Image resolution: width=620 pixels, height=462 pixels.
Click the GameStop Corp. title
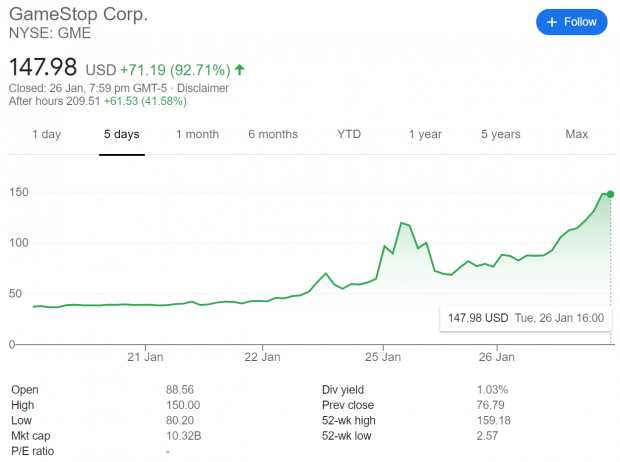coord(78,14)
